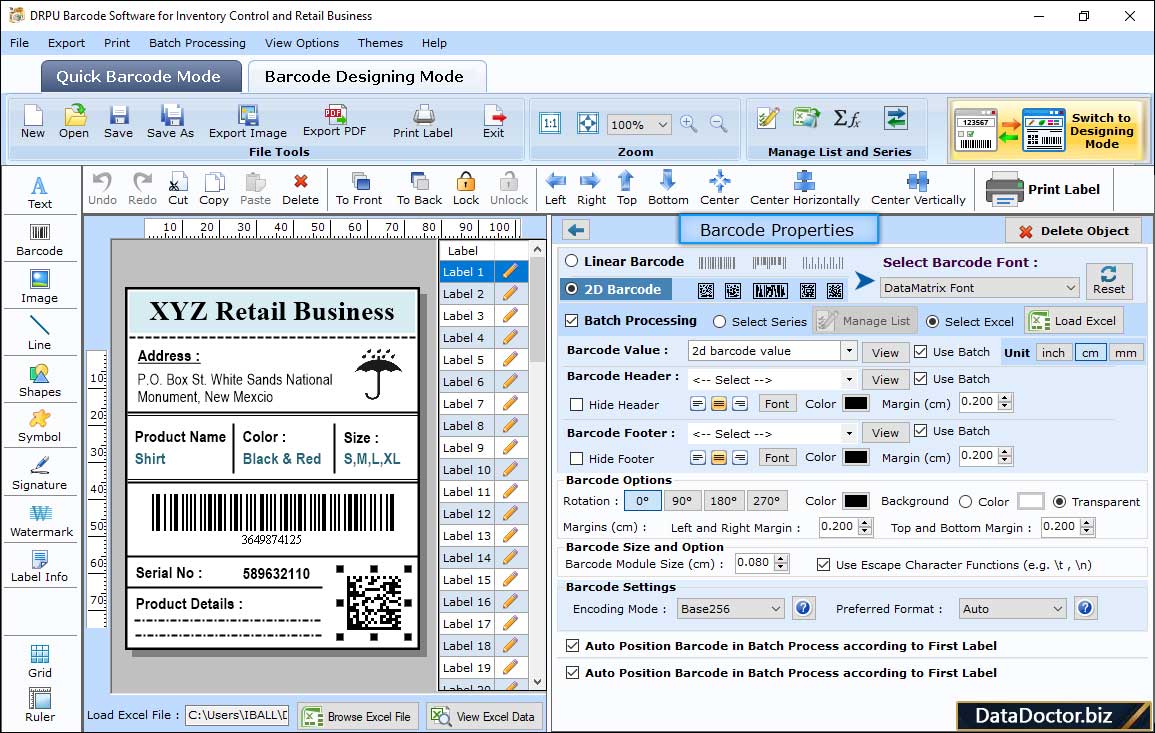This screenshot has height=733, width=1155.
Task: Open the Batch Processing menu
Action: pyautogui.click(x=197, y=43)
